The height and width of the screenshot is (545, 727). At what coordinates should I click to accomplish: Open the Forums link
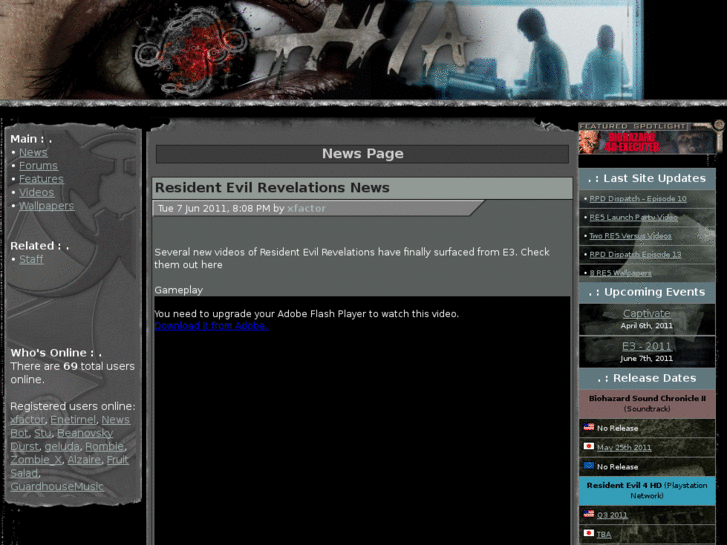[38, 166]
